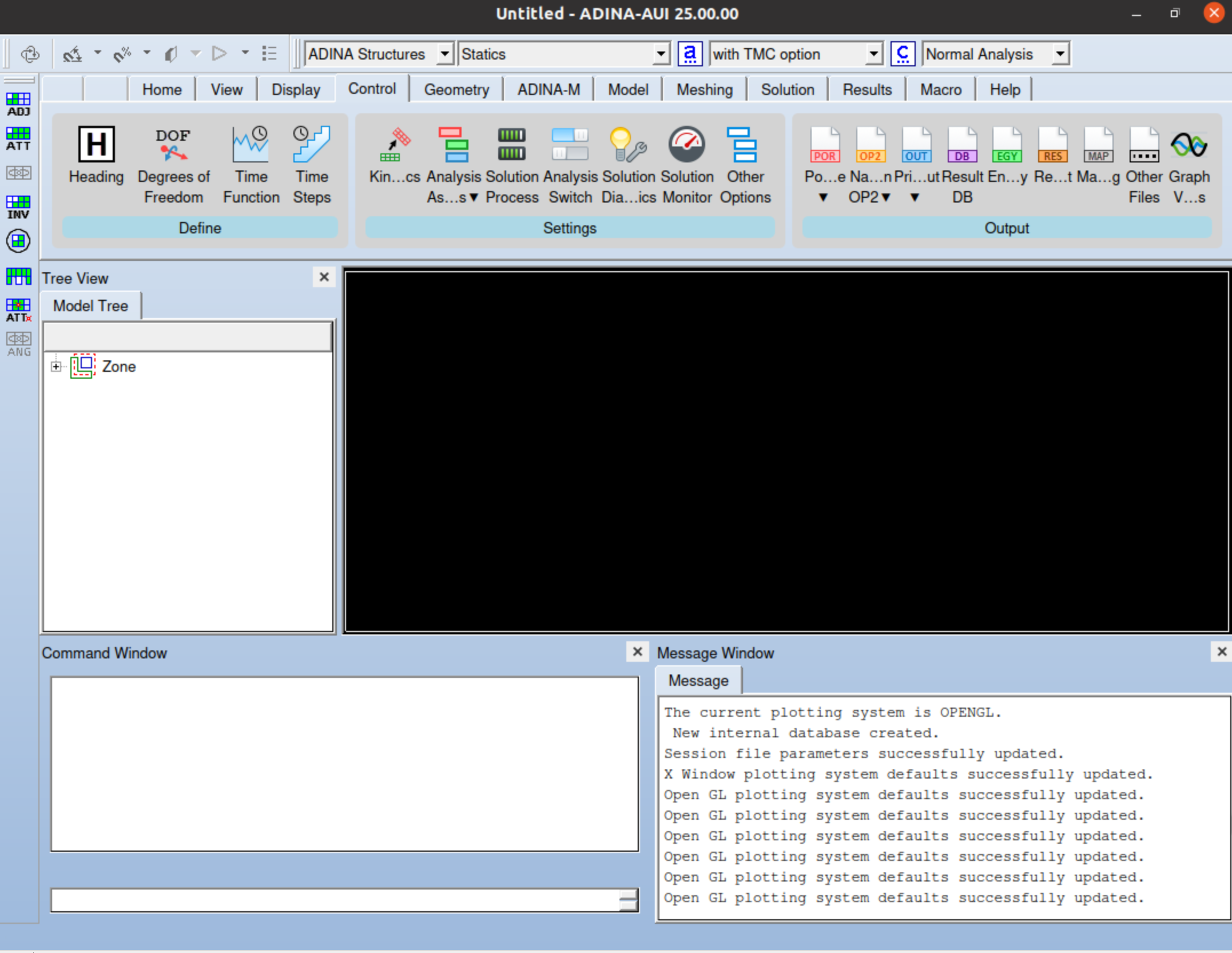Switch to the Results ribbon tab
The height and width of the screenshot is (953, 1232).
coord(867,90)
